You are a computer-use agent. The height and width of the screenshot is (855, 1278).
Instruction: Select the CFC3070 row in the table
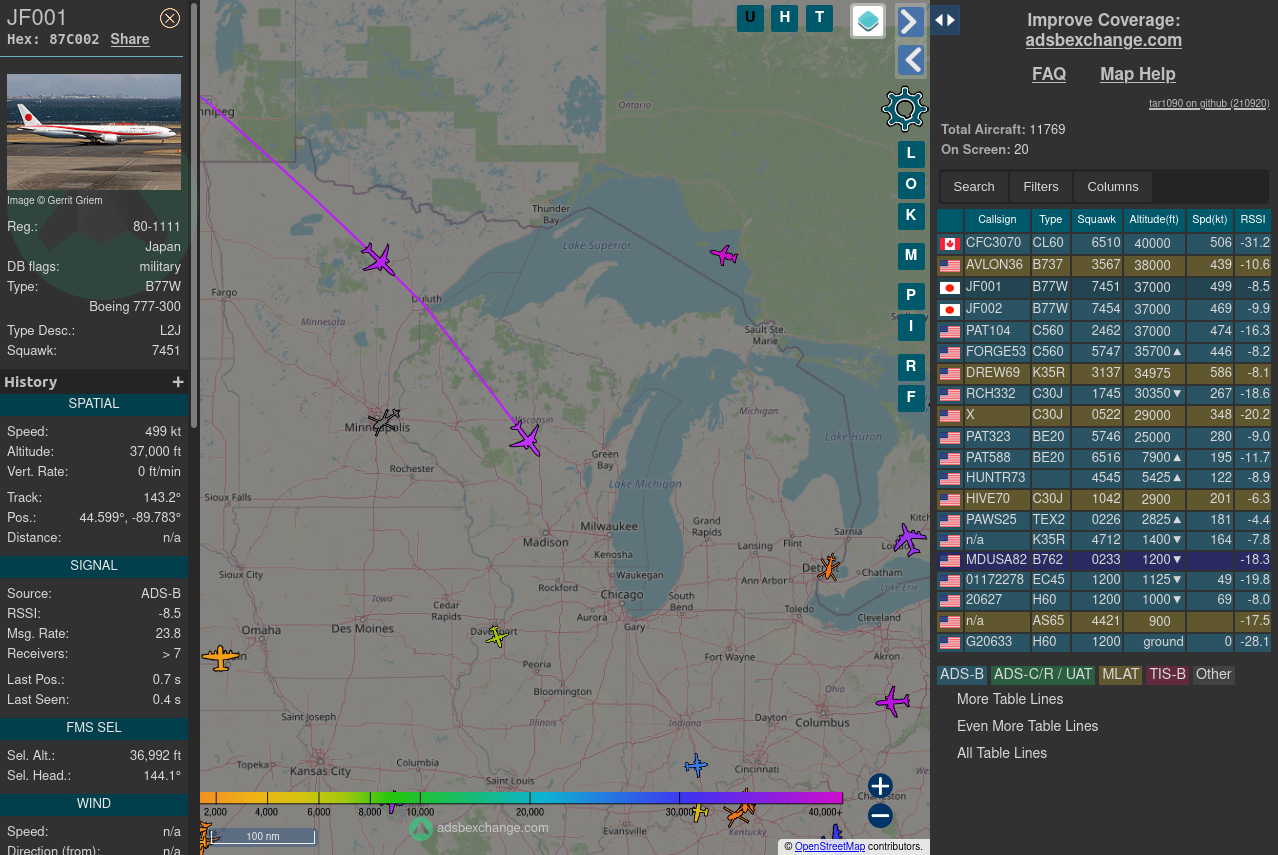tap(1104, 243)
